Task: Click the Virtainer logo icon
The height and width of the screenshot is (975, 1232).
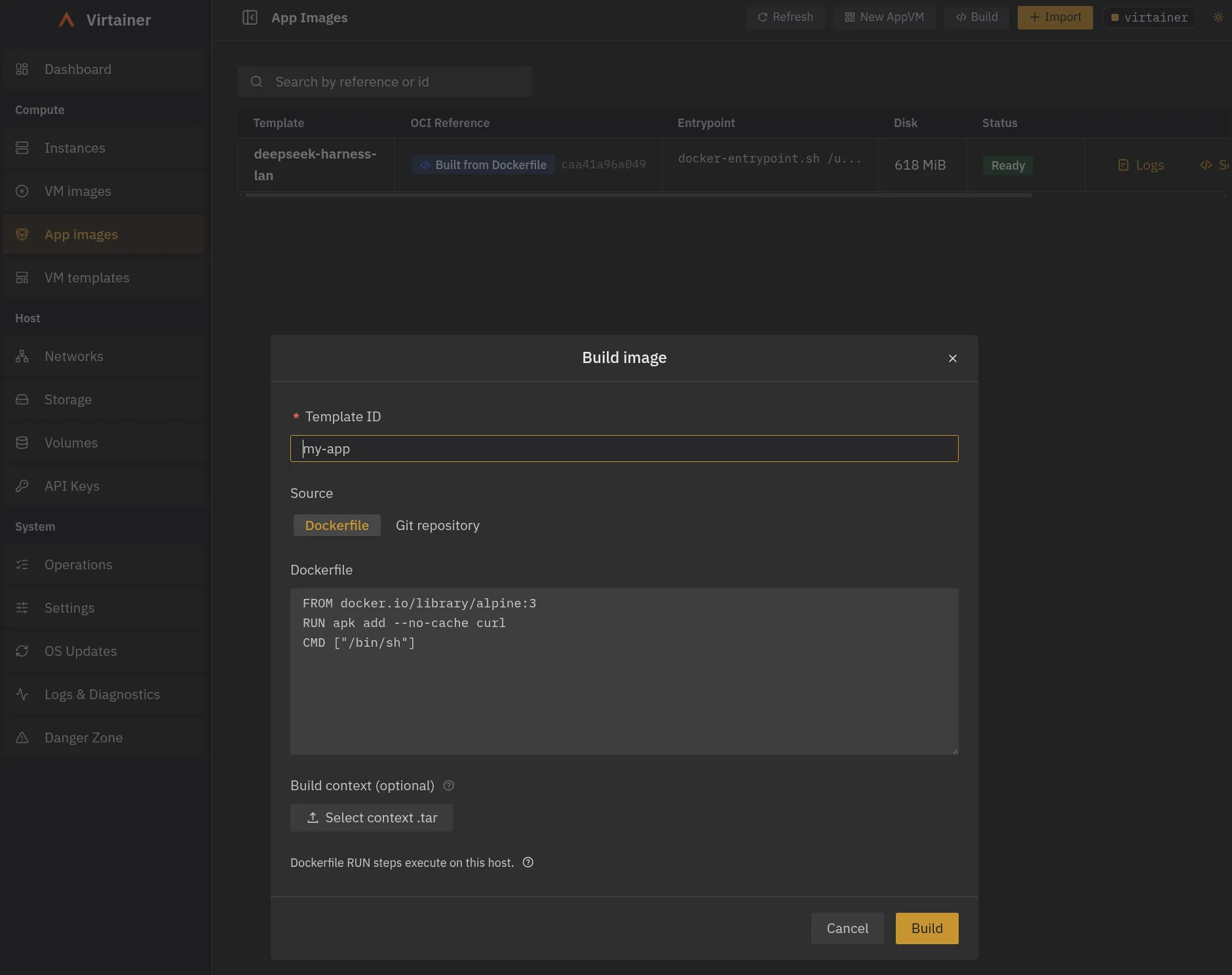Action: pyautogui.click(x=67, y=20)
